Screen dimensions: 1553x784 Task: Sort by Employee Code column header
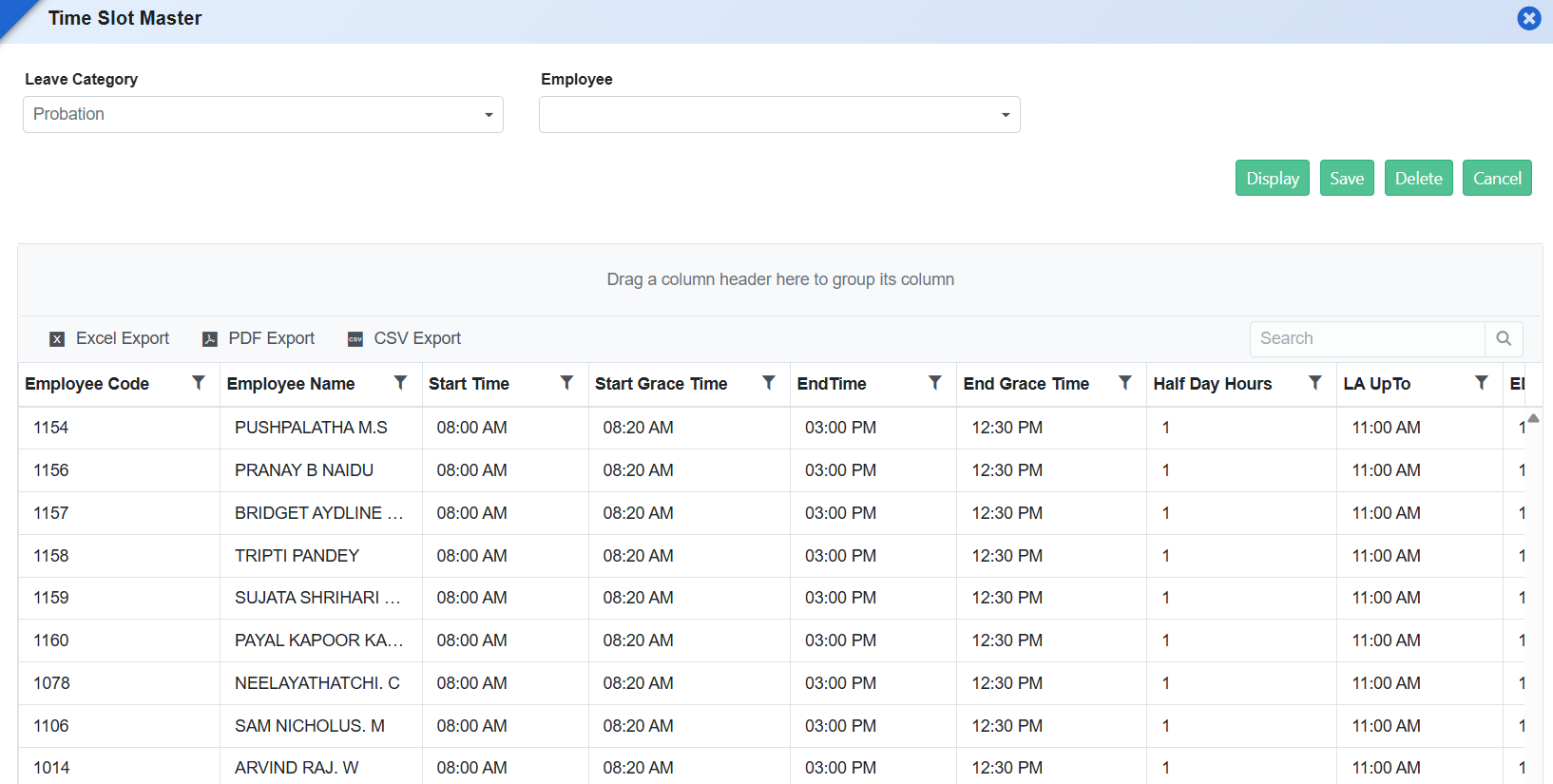point(87,384)
